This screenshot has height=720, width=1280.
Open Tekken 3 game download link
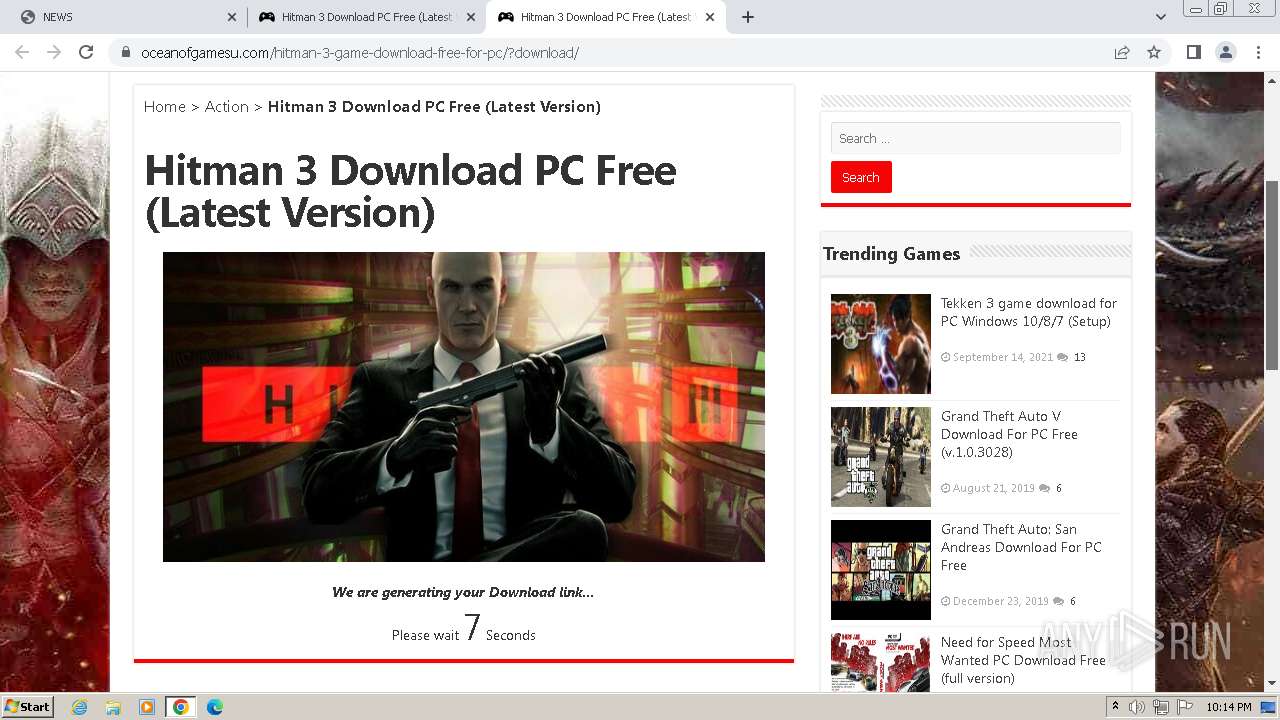(1029, 312)
